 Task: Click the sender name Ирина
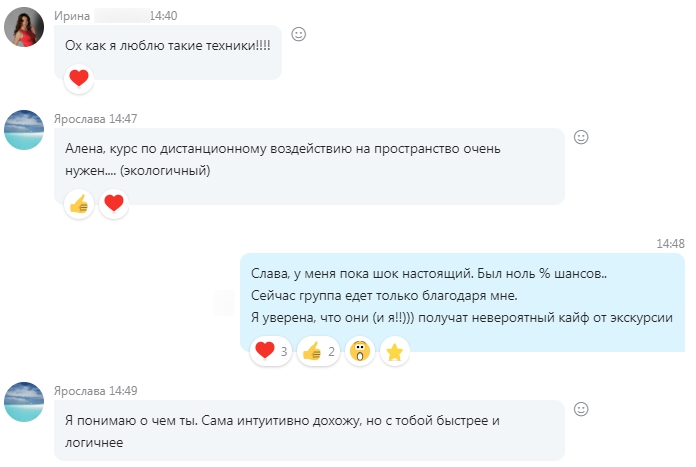point(72,16)
